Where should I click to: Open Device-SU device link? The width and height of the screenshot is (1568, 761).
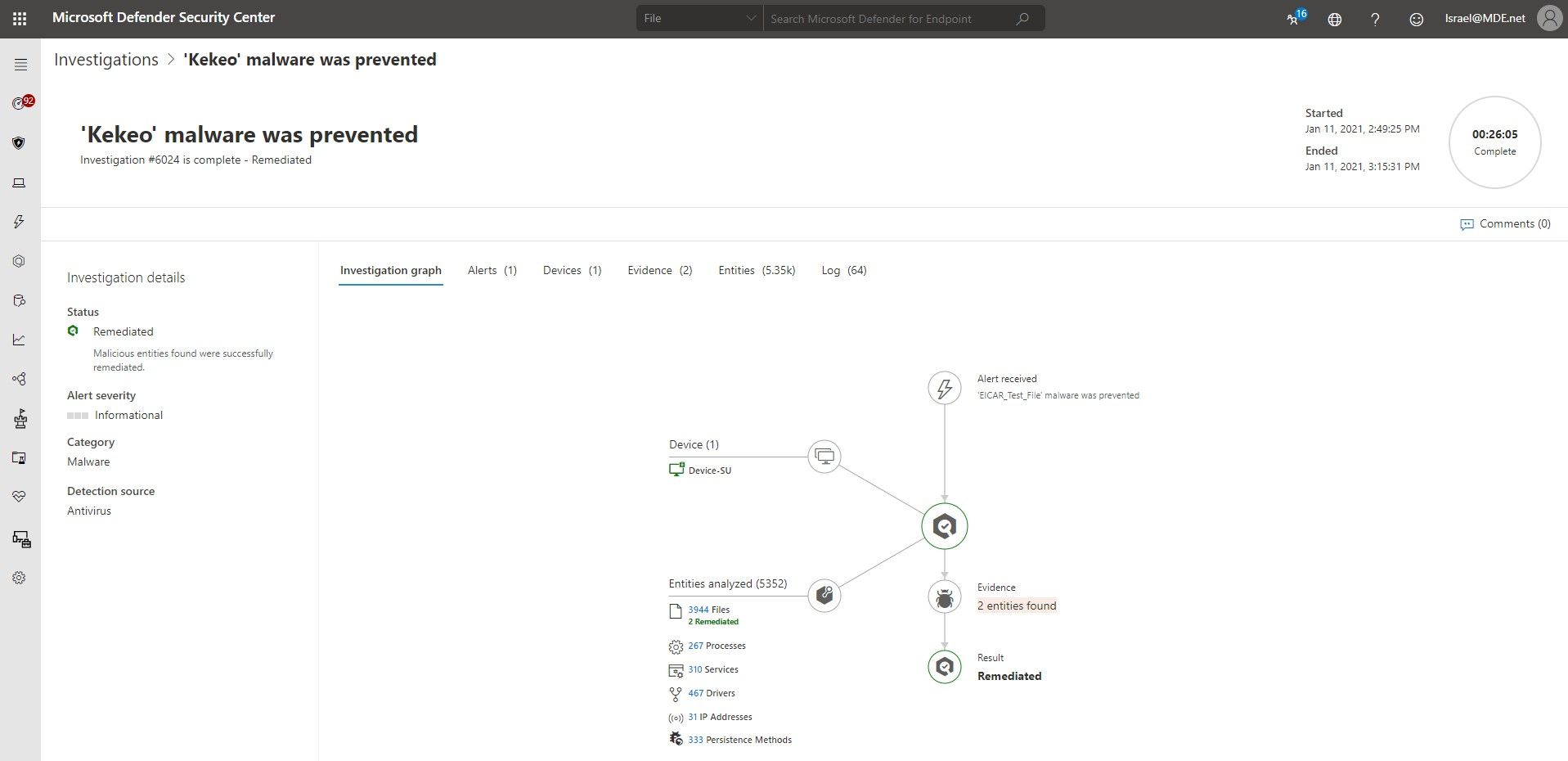click(710, 471)
